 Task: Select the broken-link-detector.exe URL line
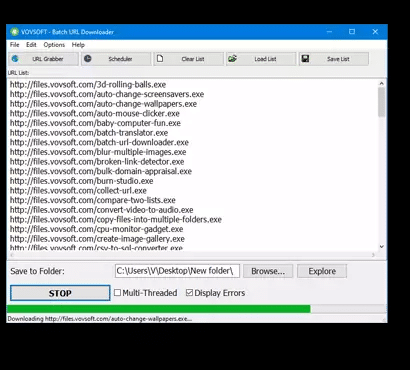click(x=97, y=162)
